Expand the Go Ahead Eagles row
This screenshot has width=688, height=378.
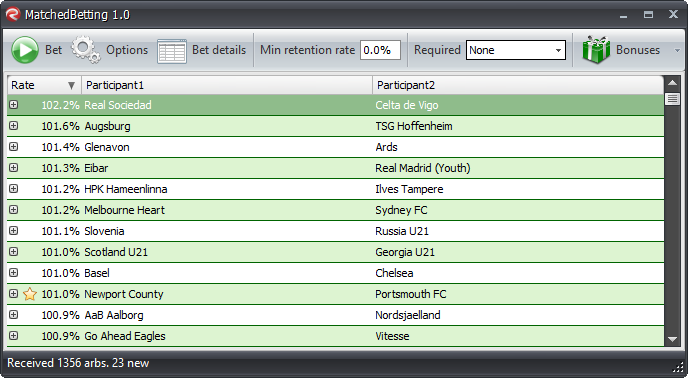click(x=14, y=335)
